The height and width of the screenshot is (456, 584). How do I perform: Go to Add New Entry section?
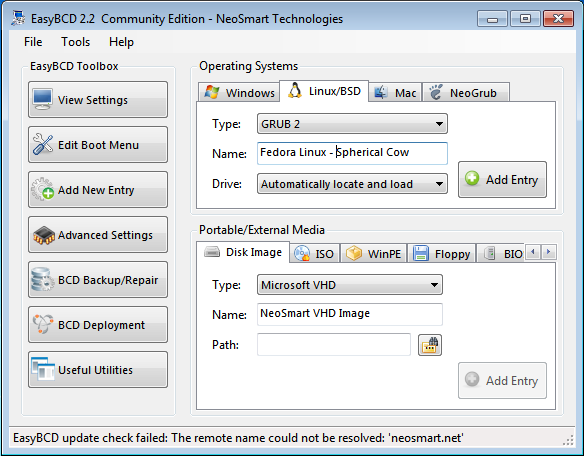[98, 190]
